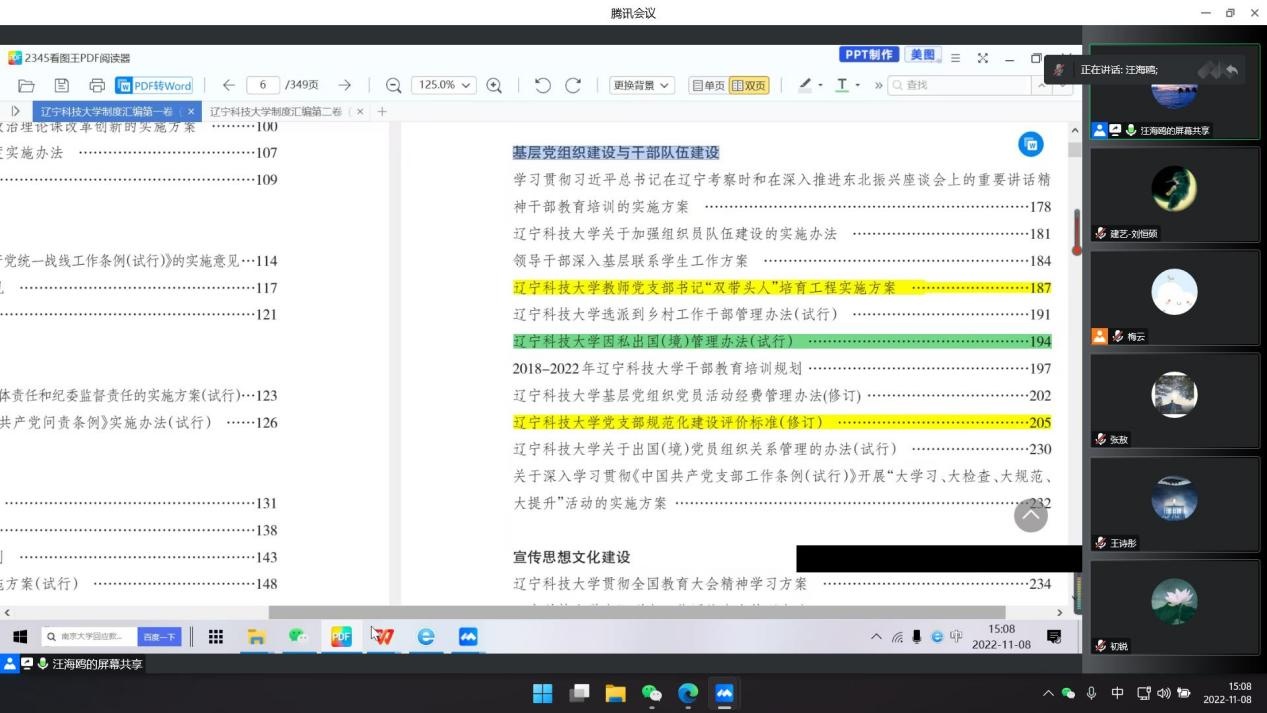Viewport: 1267px width, 713px height.
Task: Go to previous page with left arrow
Action: [x=228, y=86]
